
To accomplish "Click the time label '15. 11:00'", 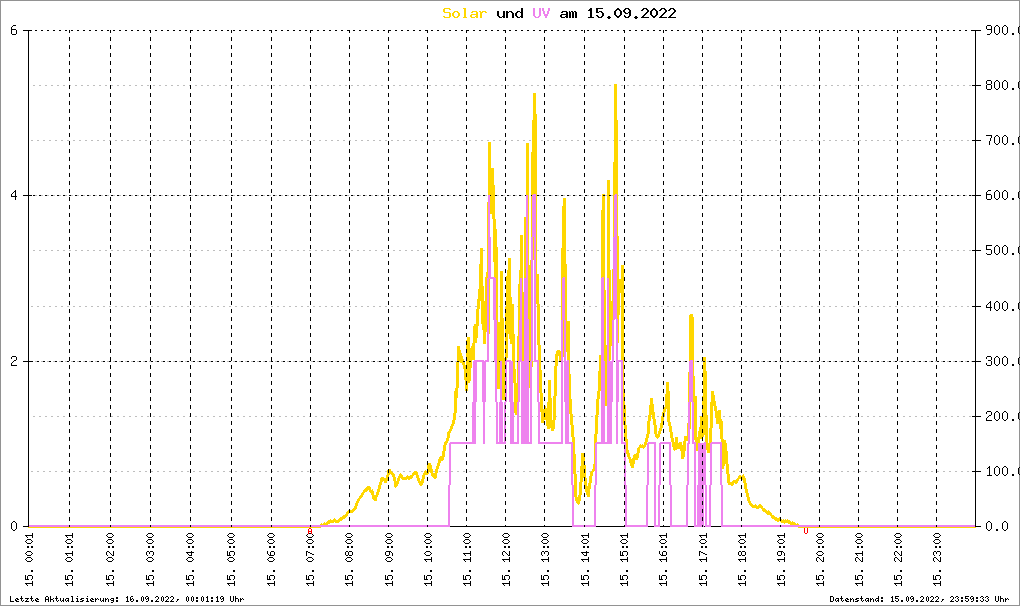I will (x=467, y=560).
